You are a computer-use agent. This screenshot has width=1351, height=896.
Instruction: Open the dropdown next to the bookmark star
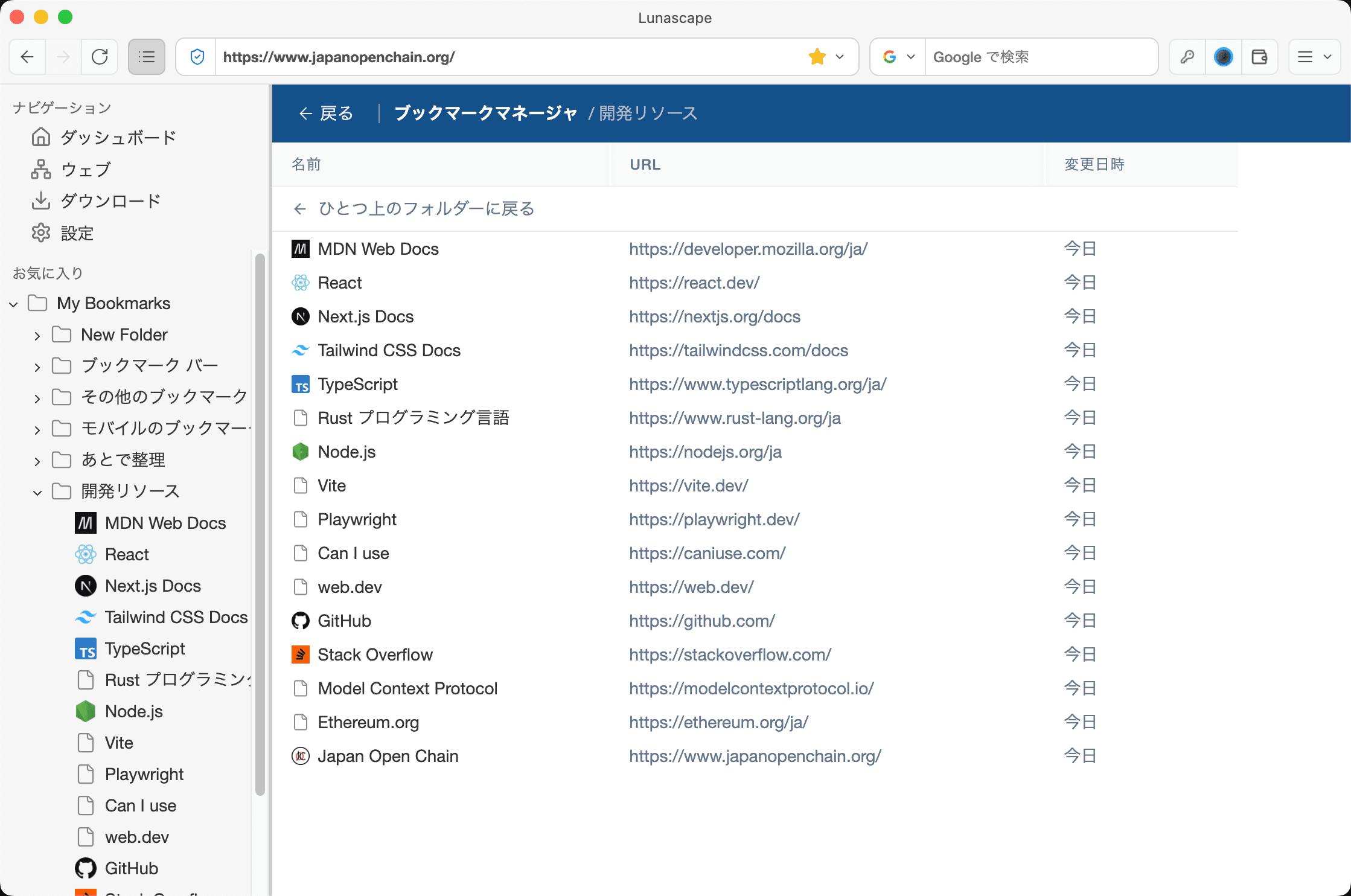click(840, 57)
